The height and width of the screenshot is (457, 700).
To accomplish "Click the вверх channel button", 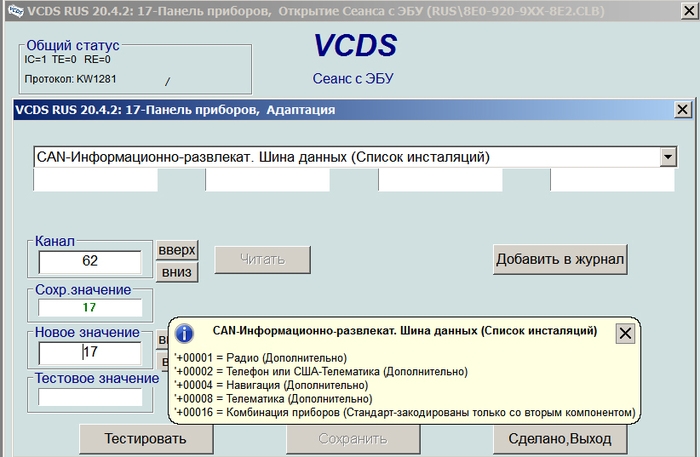I will (177, 250).
